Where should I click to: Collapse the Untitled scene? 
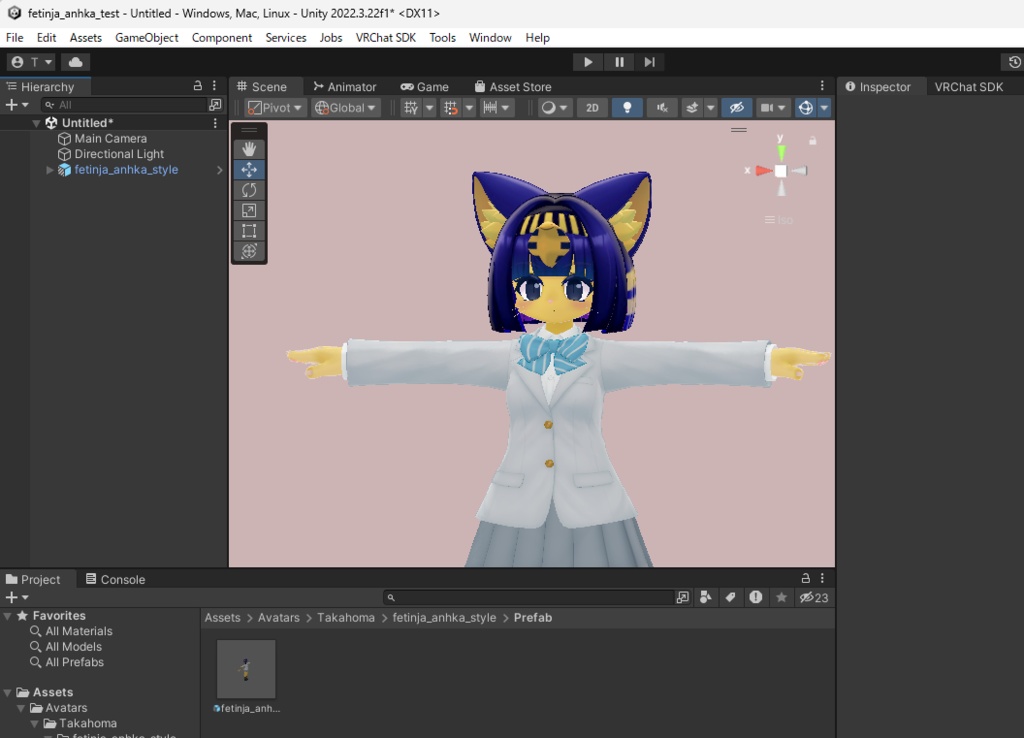[x=37, y=123]
